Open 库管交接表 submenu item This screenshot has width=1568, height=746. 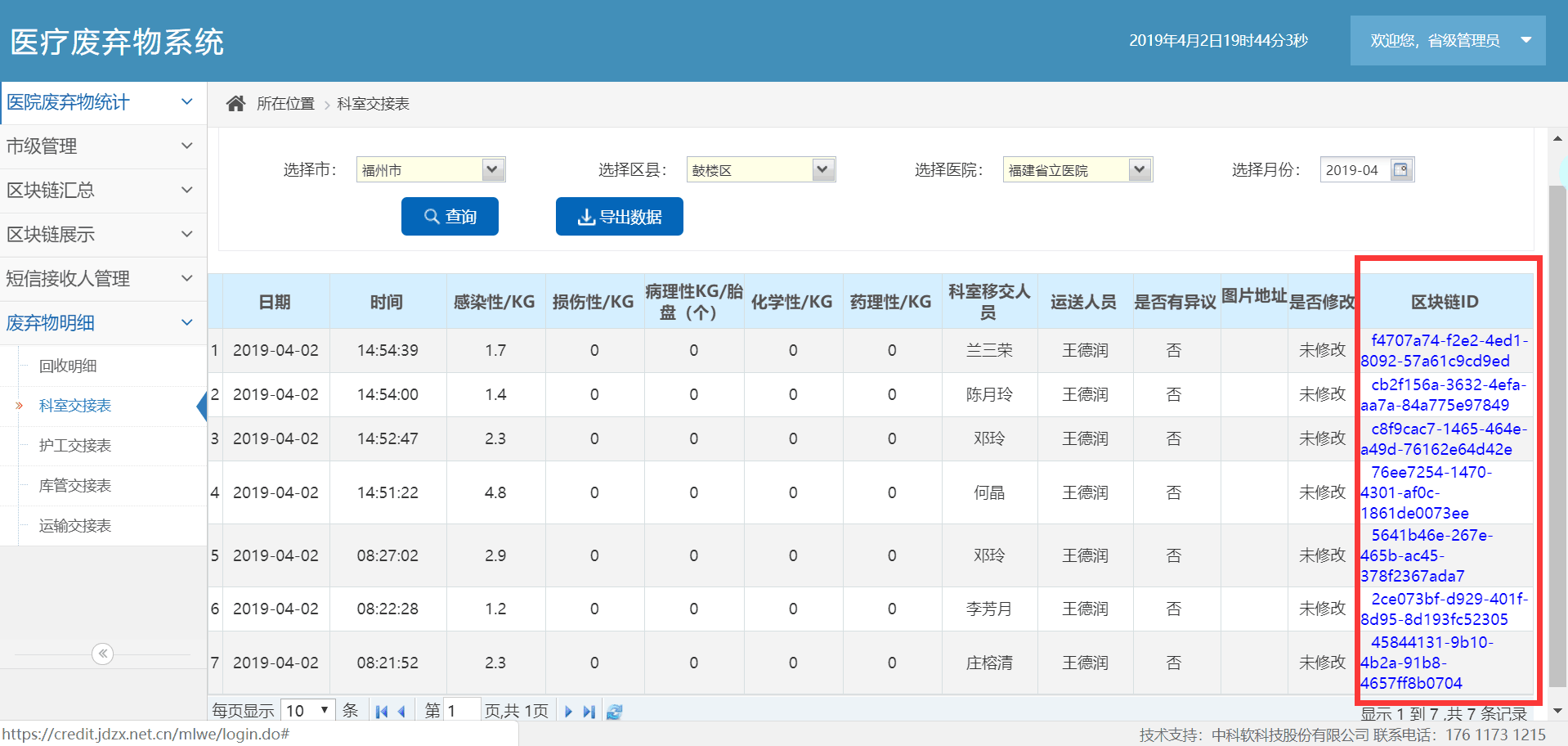tap(75, 486)
